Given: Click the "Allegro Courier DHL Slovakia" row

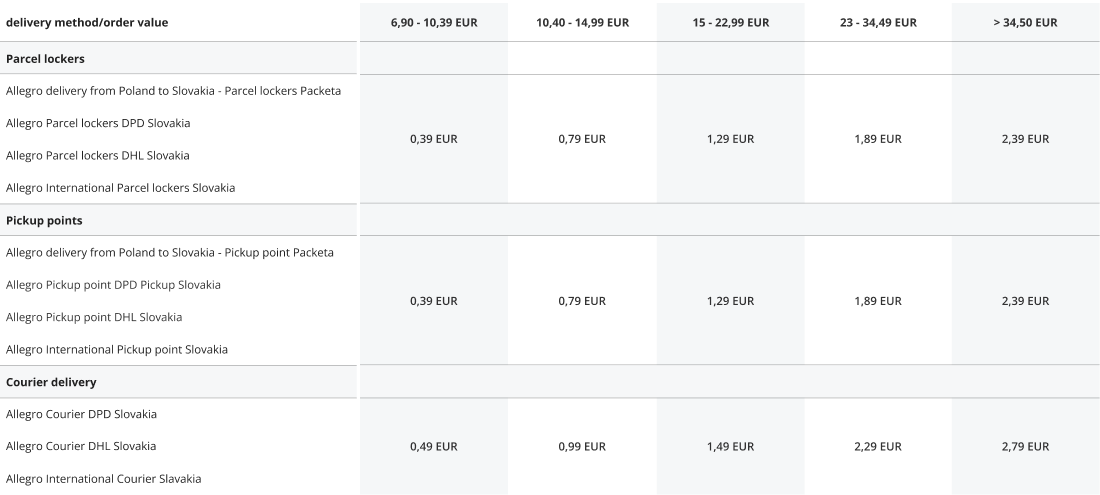Looking at the screenshot, I should pyautogui.click(x=81, y=446).
